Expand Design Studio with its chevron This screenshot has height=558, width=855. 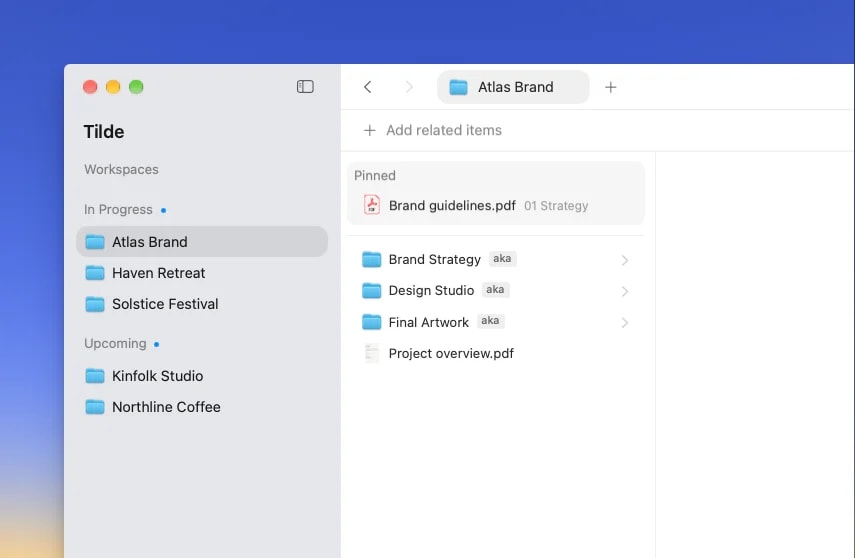point(625,291)
